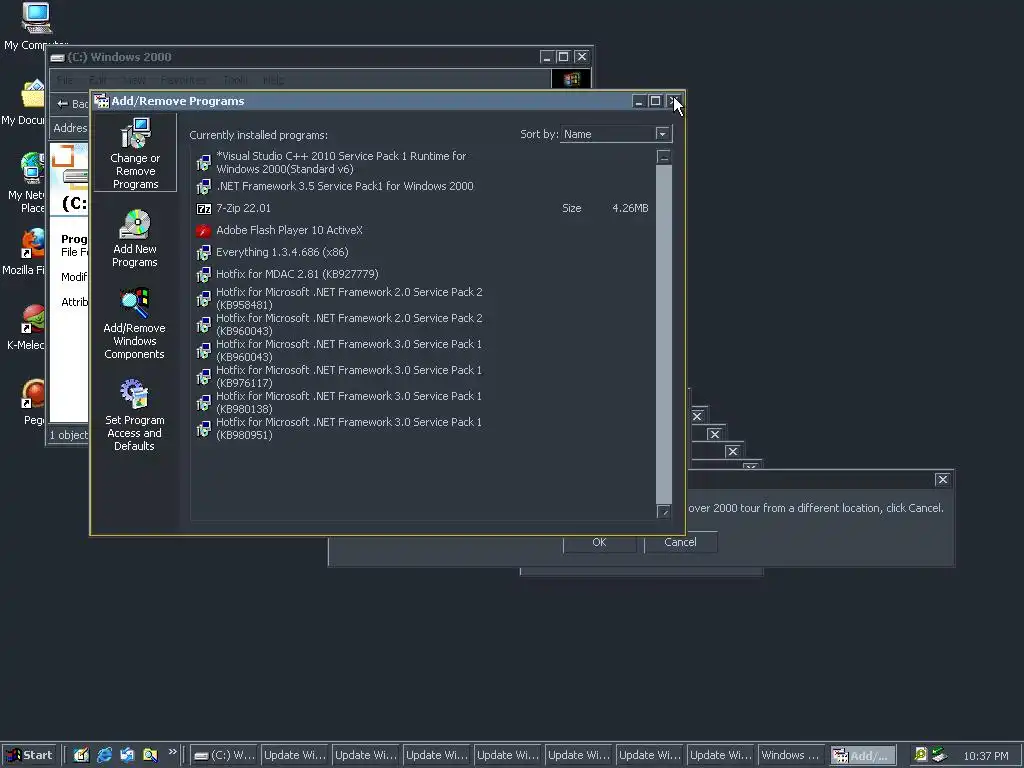1024x768 pixels.
Task: Open File menu in the (C:) Windows 2000 window
Action: point(65,80)
